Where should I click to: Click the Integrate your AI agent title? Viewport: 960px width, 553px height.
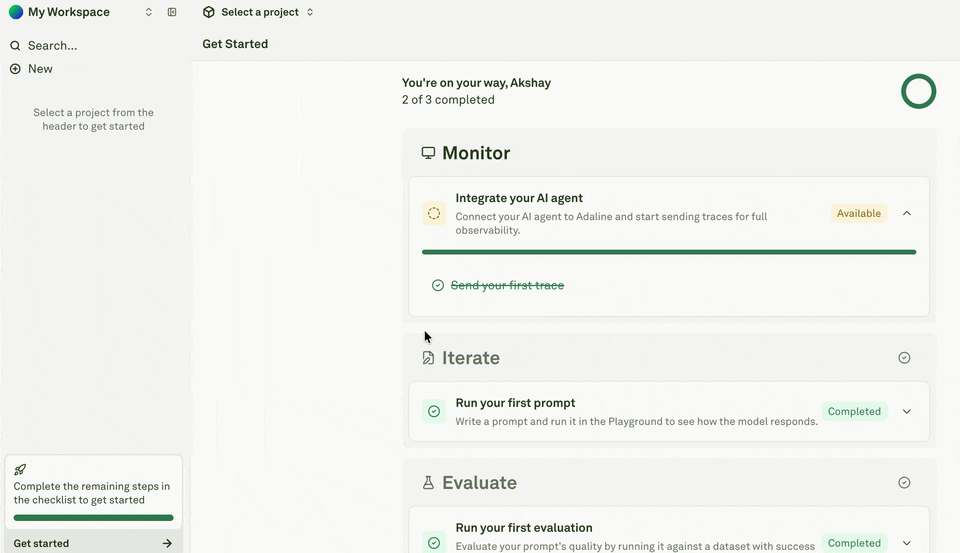pos(519,198)
